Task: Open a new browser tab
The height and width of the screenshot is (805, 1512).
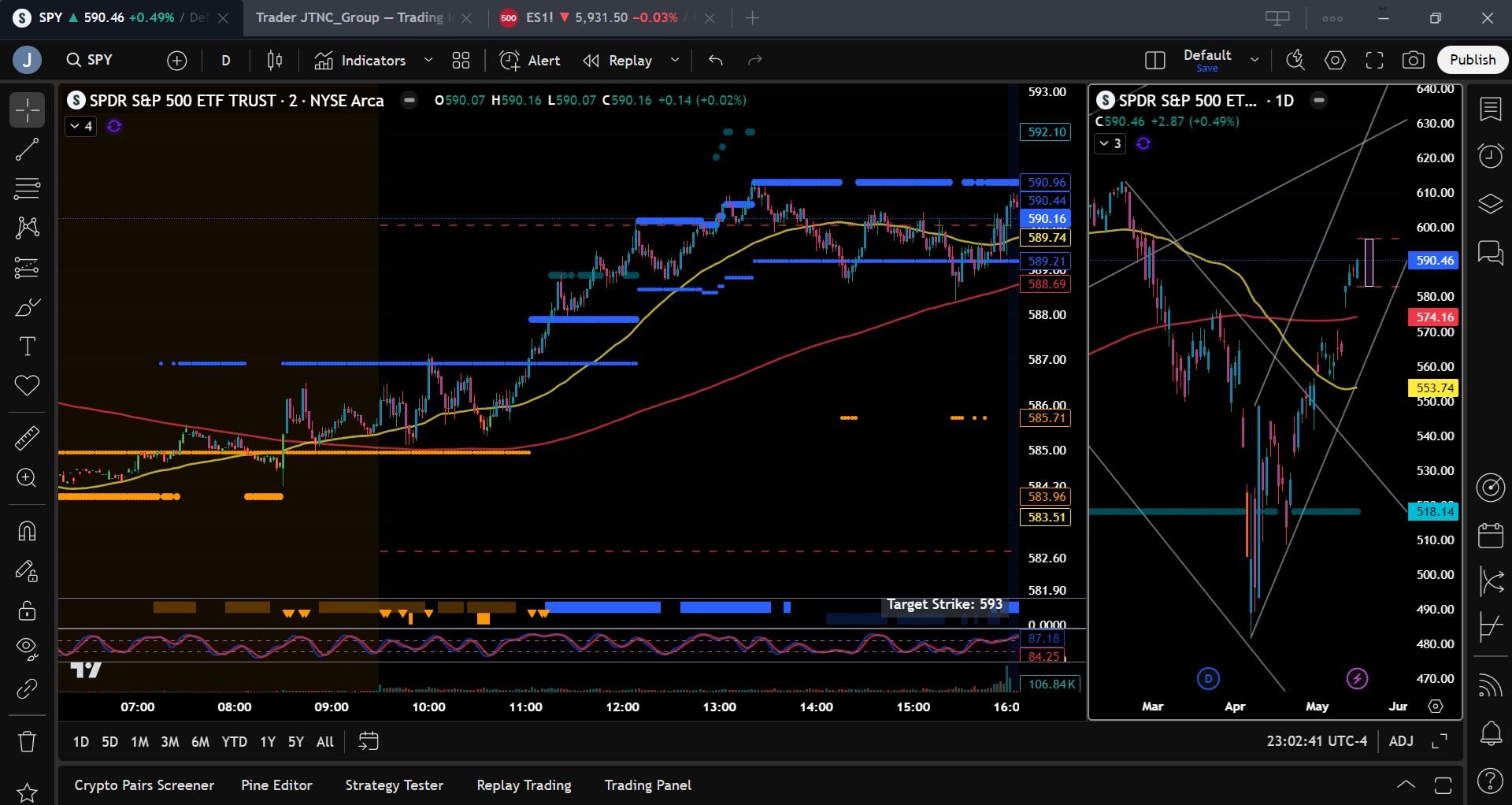Action: point(753,17)
